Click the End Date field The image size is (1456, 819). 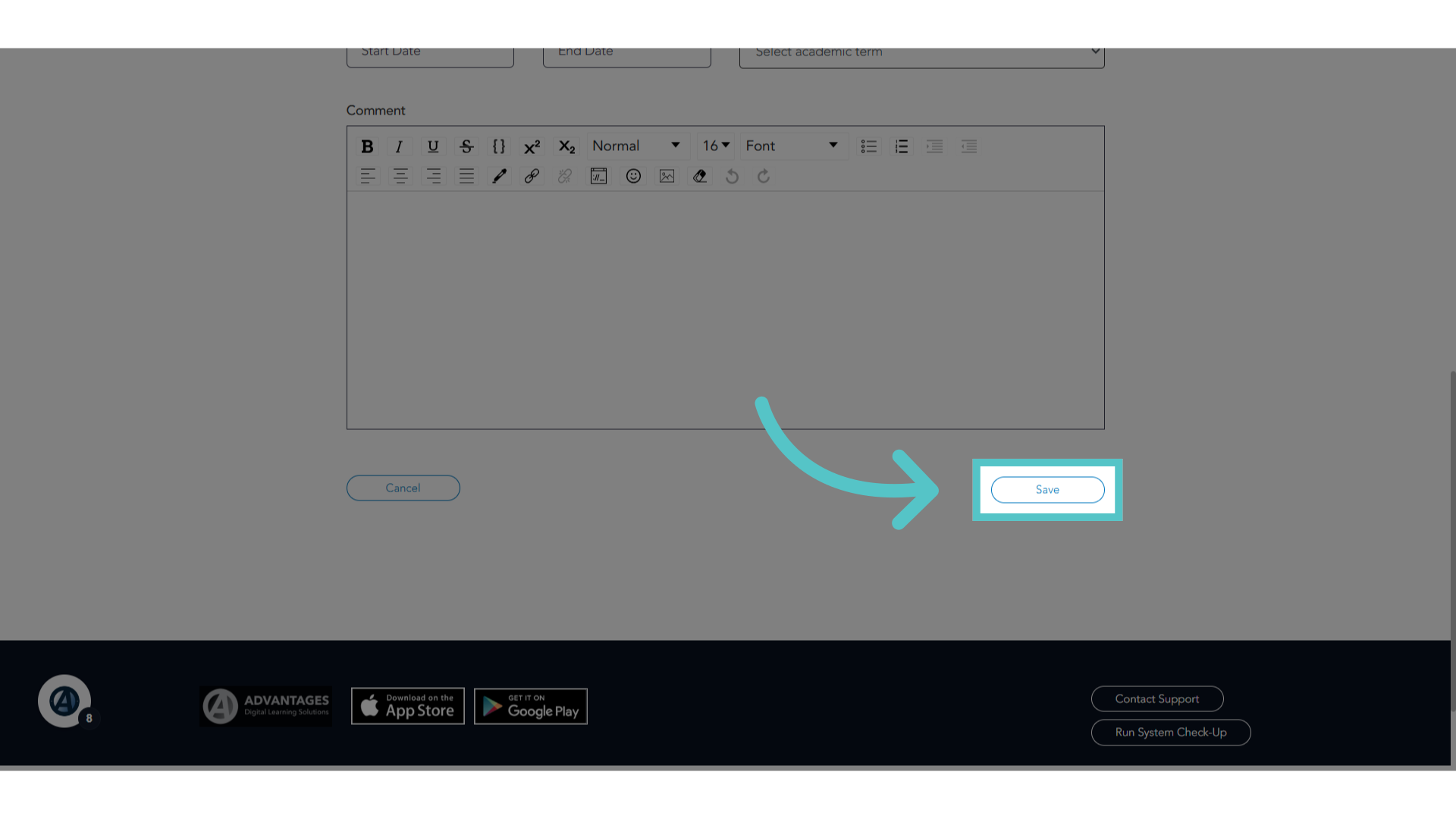pos(626,58)
